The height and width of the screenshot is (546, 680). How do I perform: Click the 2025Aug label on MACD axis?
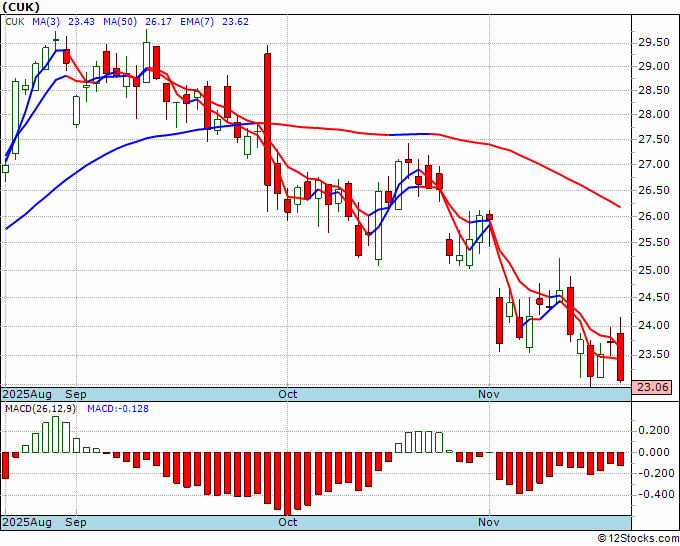27,522
